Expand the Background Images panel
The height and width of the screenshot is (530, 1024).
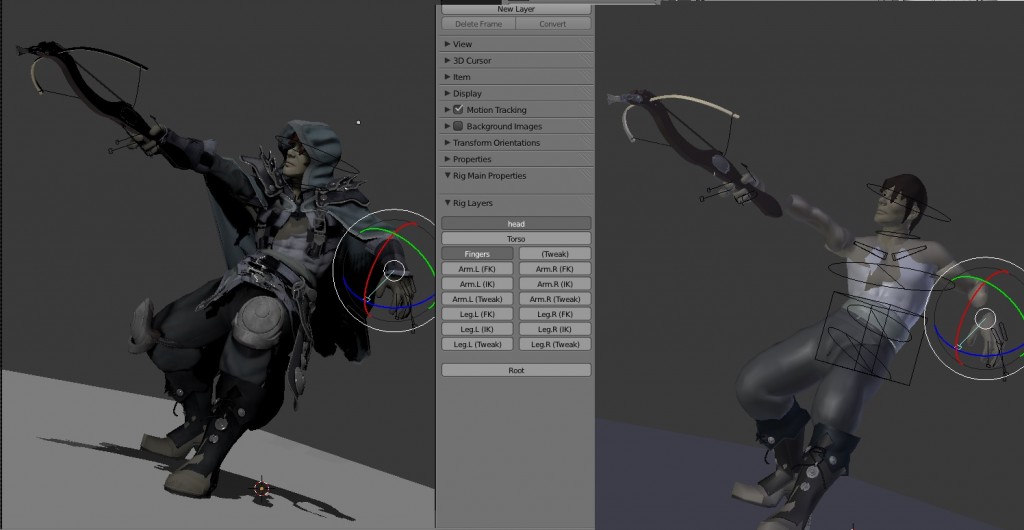(447, 126)
